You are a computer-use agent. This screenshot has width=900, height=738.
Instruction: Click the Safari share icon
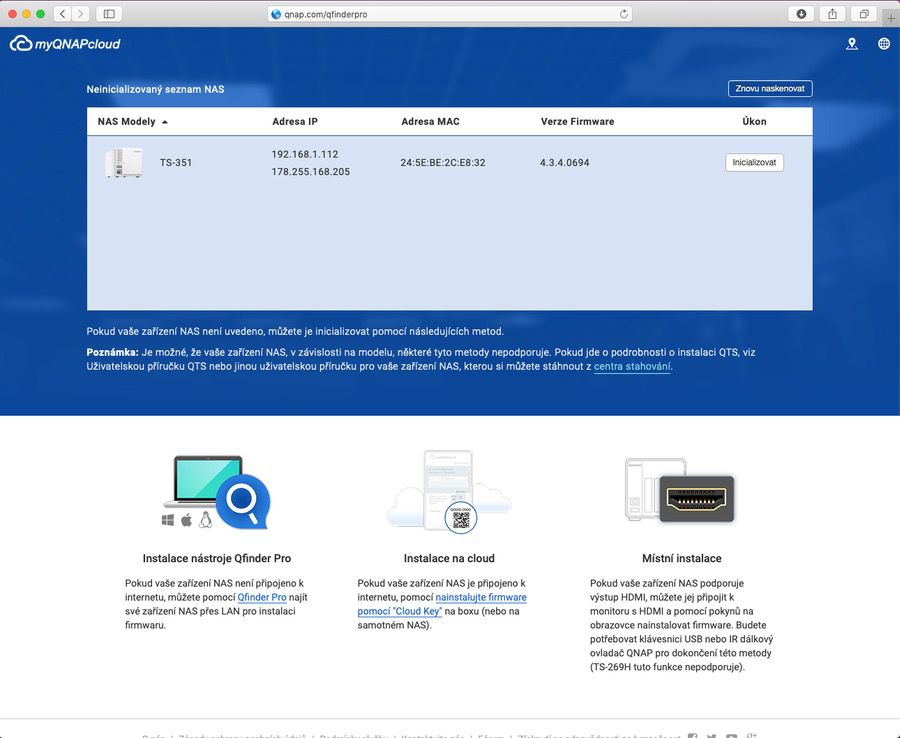[832, 14]
